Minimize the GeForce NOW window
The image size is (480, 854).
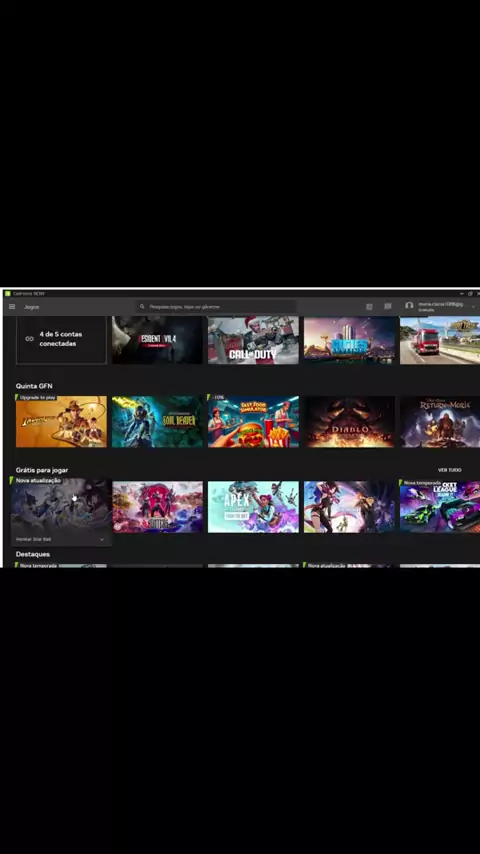coord(461,294)
